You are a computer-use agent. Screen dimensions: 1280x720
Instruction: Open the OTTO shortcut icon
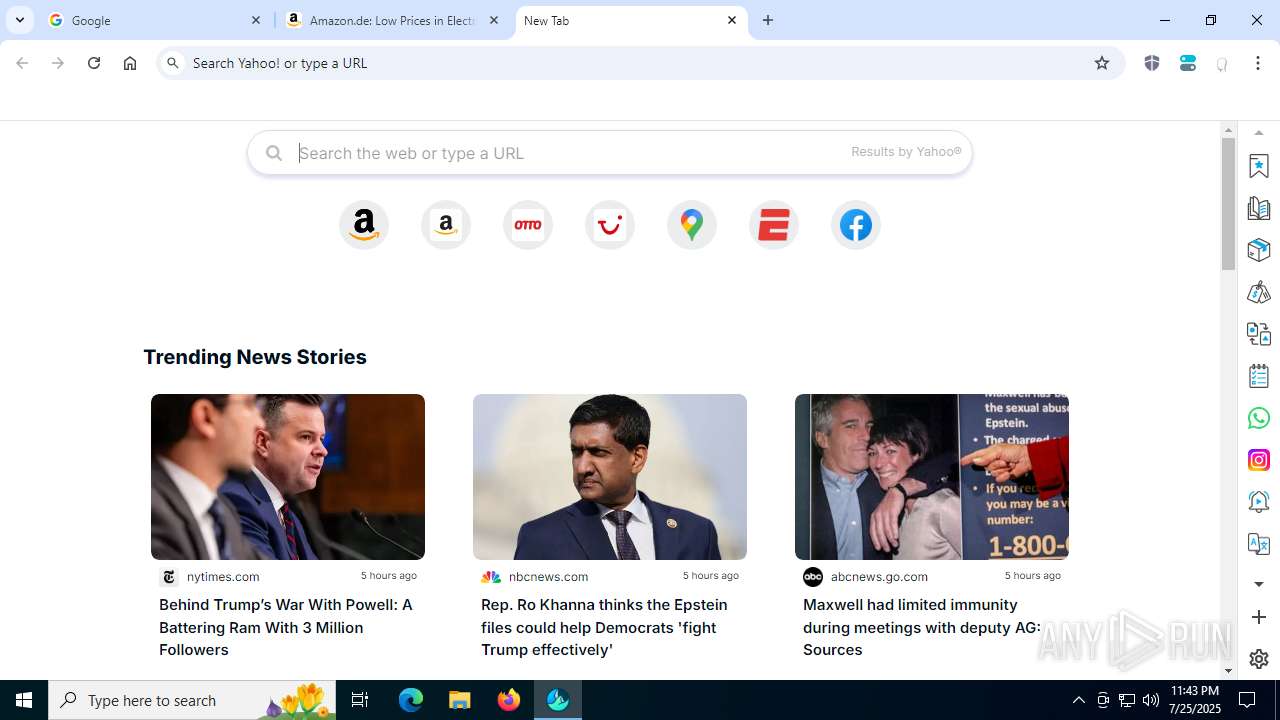528,225
